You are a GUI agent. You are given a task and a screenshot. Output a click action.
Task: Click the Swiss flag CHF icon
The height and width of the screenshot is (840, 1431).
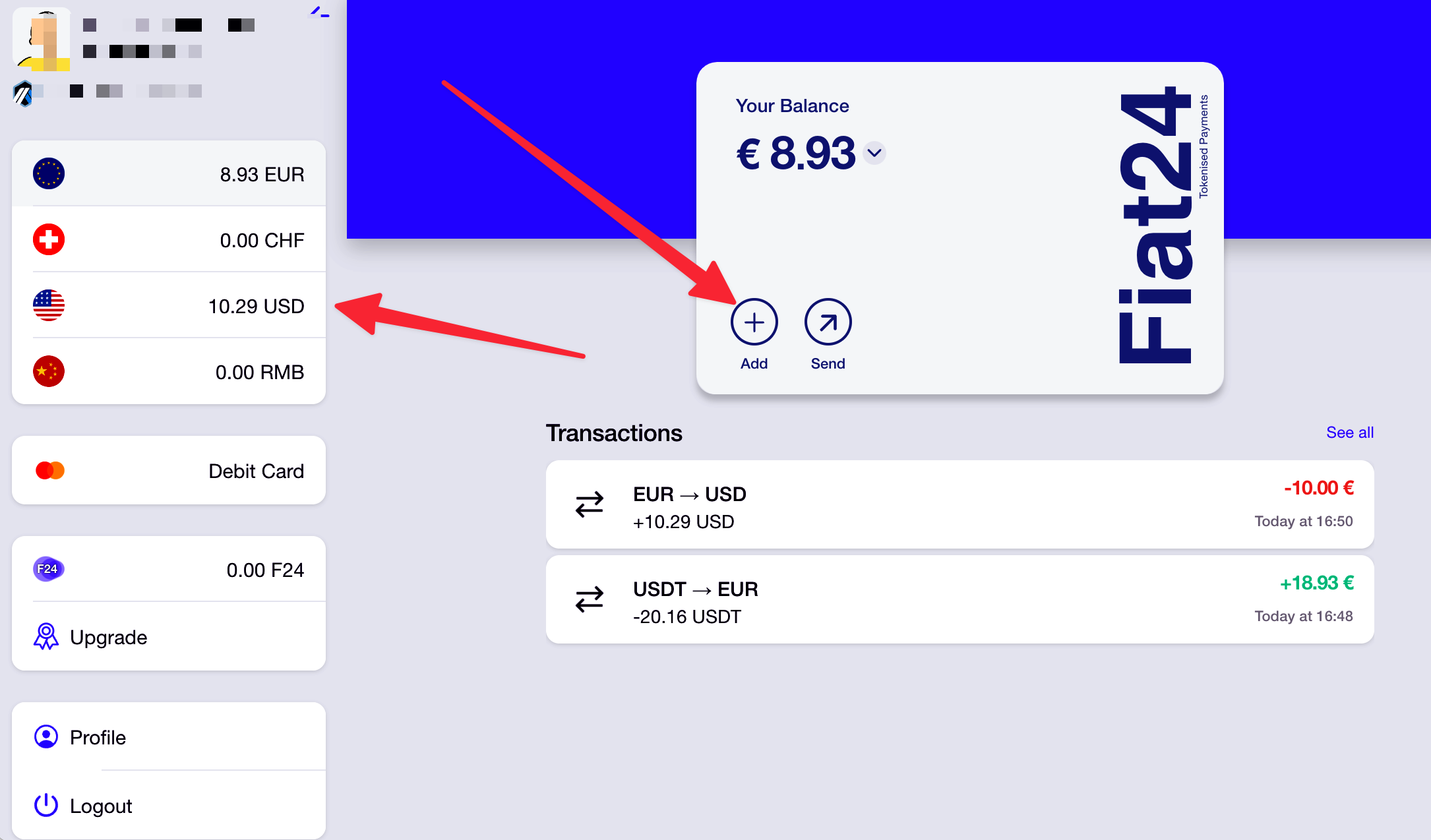coord(49,239)
